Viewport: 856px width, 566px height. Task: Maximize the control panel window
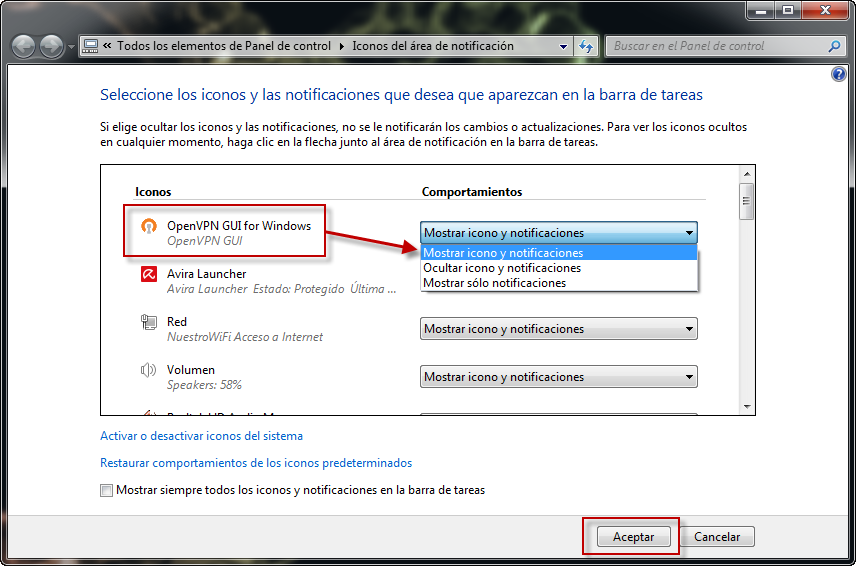point(788,9)
